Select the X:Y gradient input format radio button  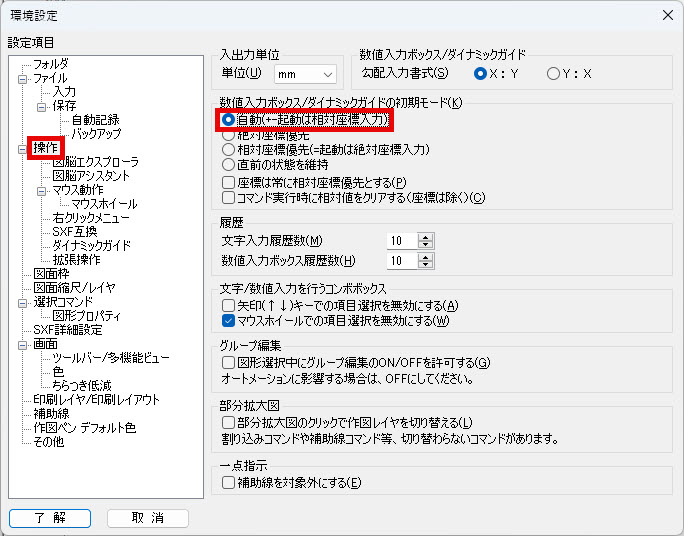481,73
